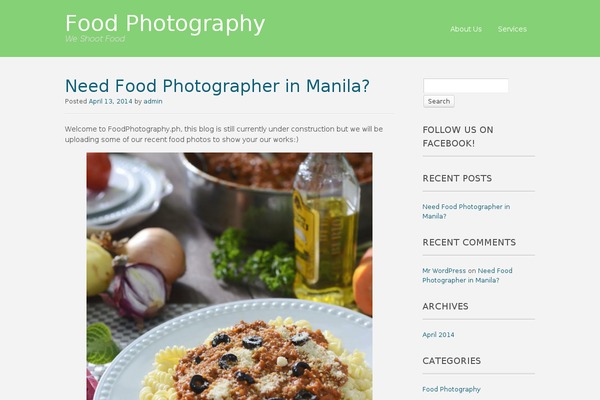
Task: Click the Recent Comments widget heading
Action: [x=469, y=242]
